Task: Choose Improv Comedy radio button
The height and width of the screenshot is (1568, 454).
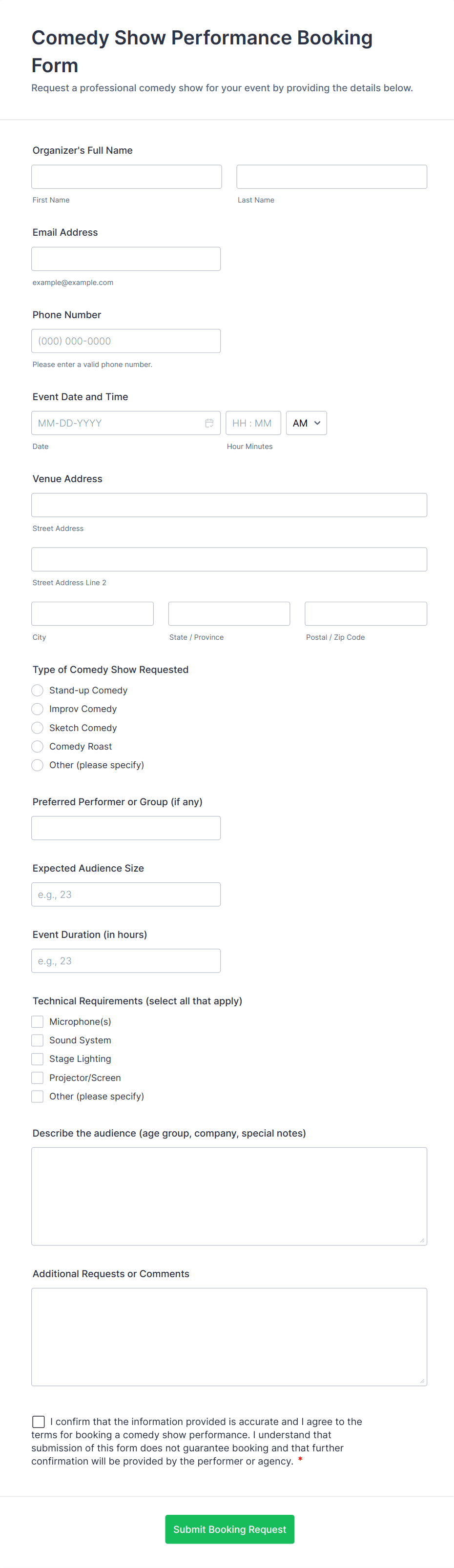Action: tap(38, 709)
